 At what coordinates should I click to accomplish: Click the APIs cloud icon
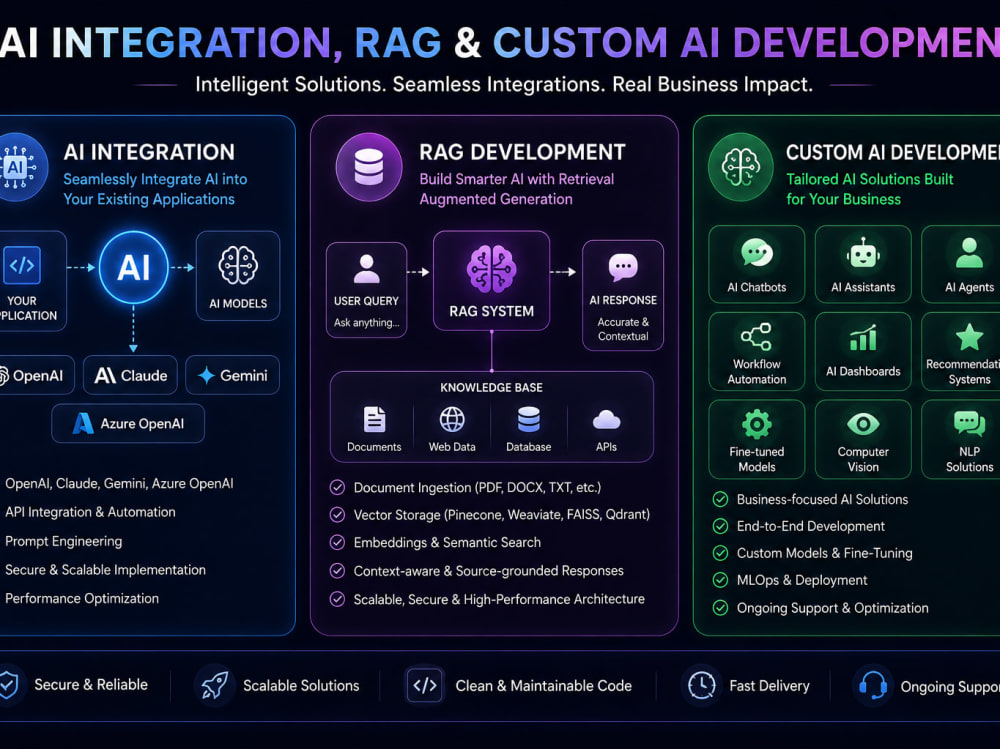[607, 420]
